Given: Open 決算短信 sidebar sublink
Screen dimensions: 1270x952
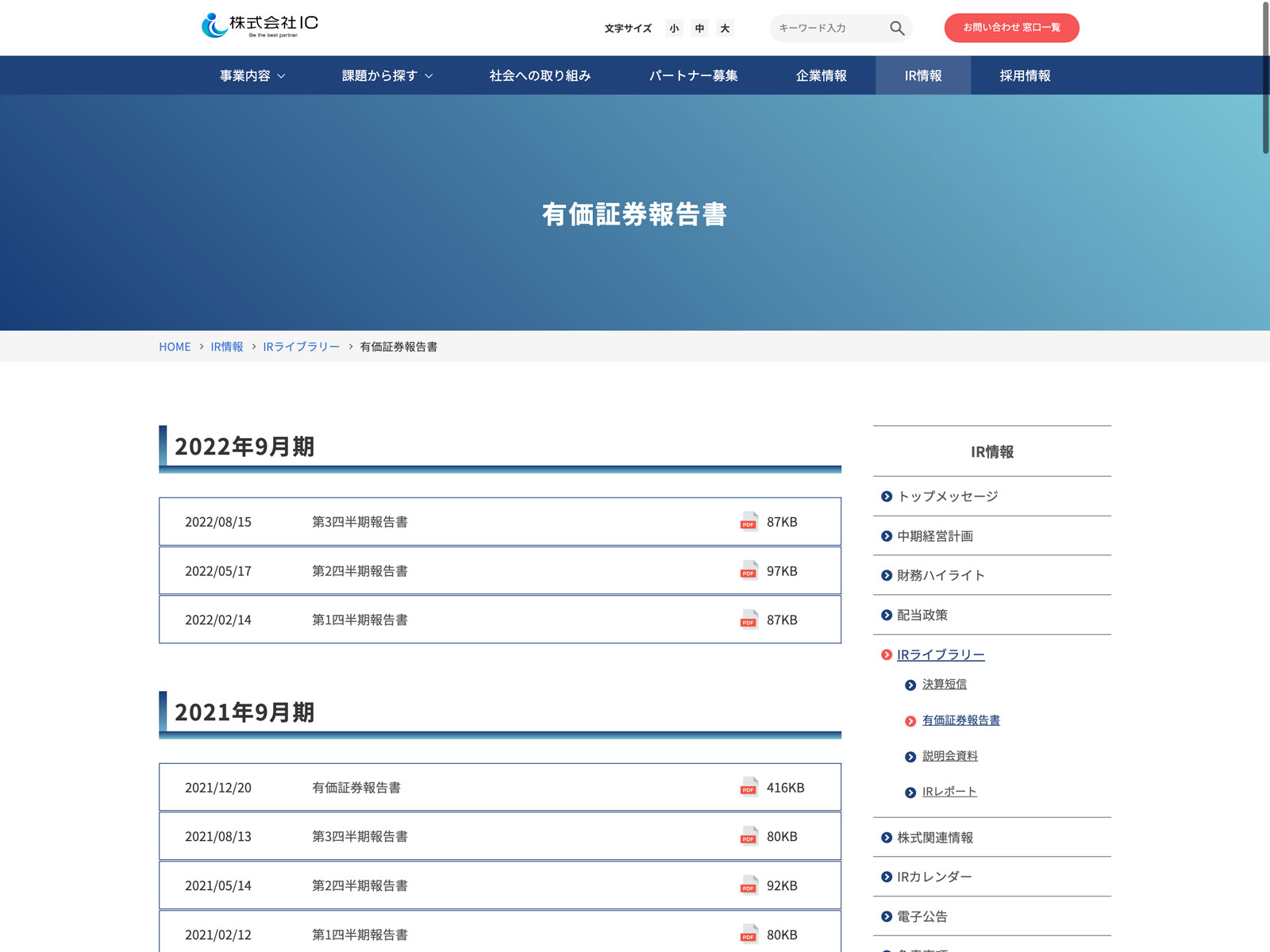Looking at the screenshot, I should coord(945,685).
